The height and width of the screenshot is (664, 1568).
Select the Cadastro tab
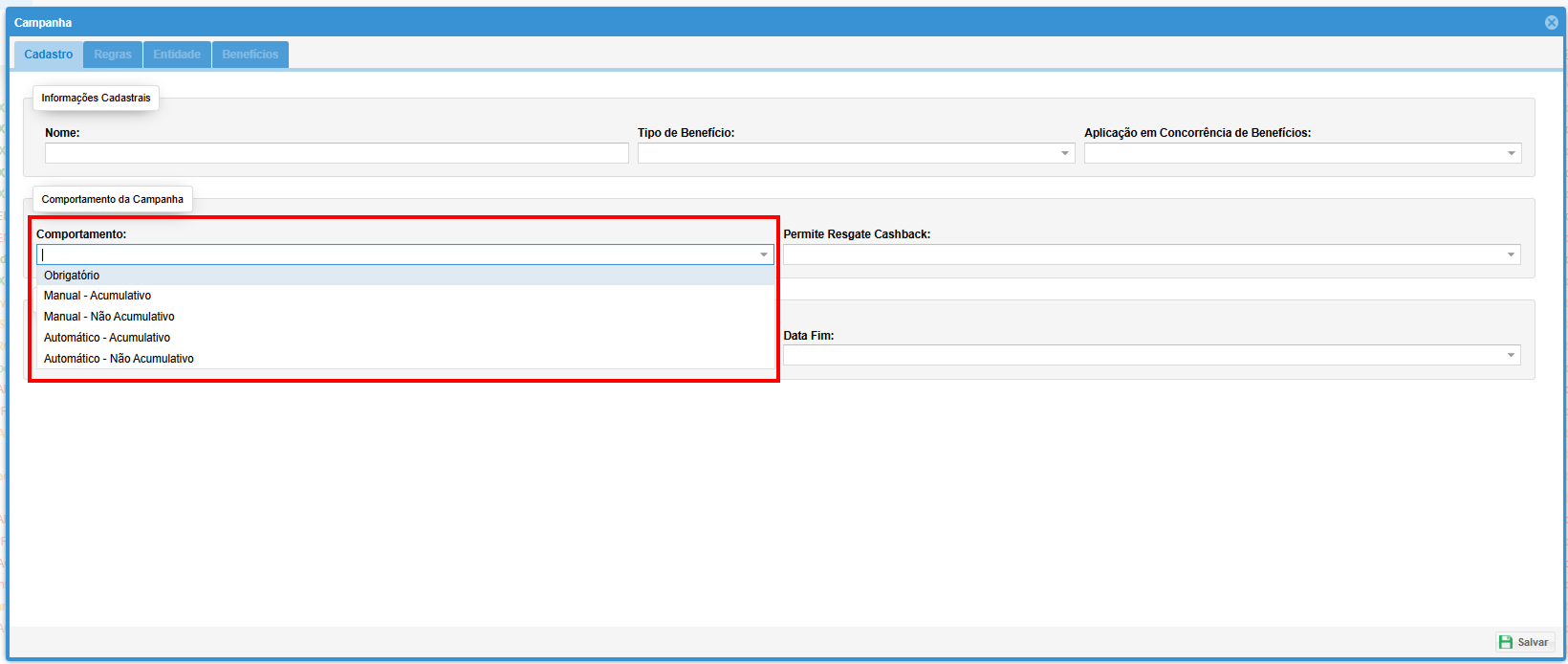click(49, 55)
